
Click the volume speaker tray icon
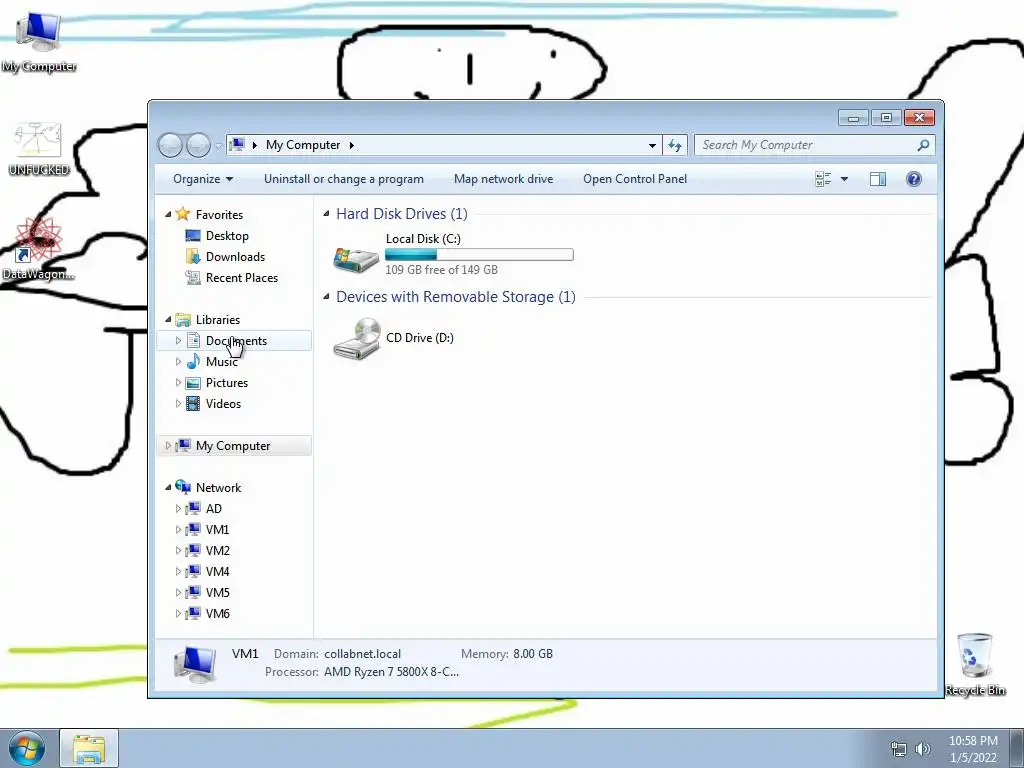922,748
